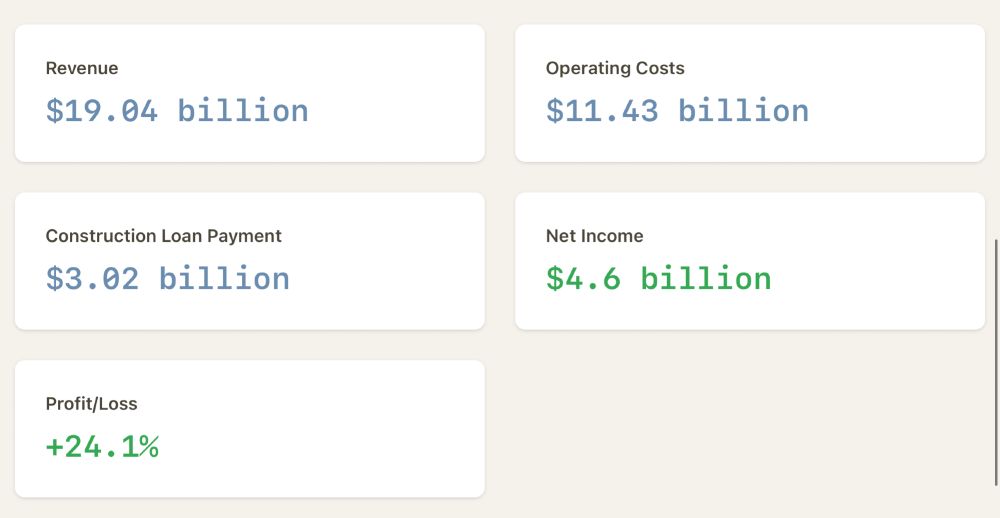
Task: Click the word billion in the Net Income card
Action: [706, 278]
